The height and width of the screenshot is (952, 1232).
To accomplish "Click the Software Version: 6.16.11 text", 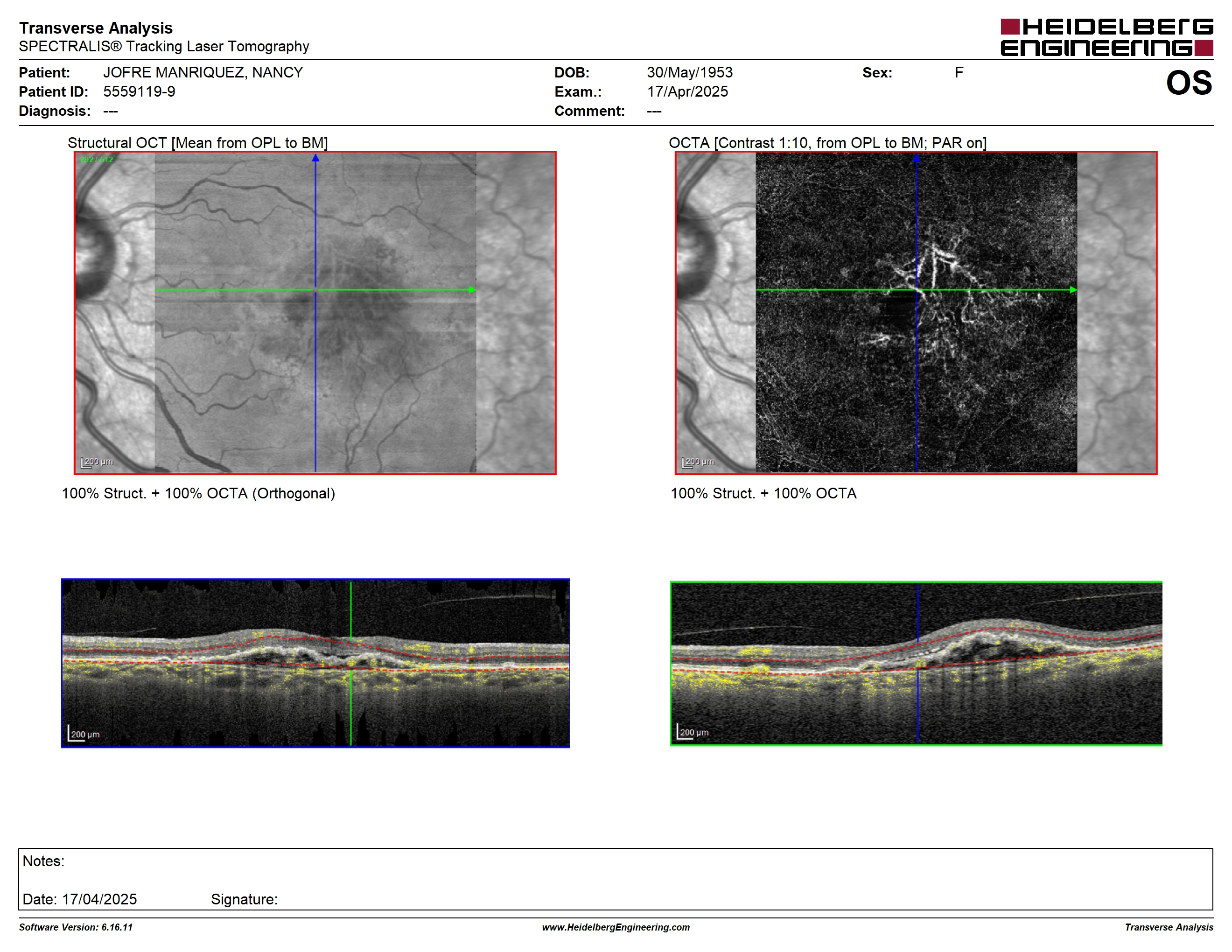I will coord(76,927).
